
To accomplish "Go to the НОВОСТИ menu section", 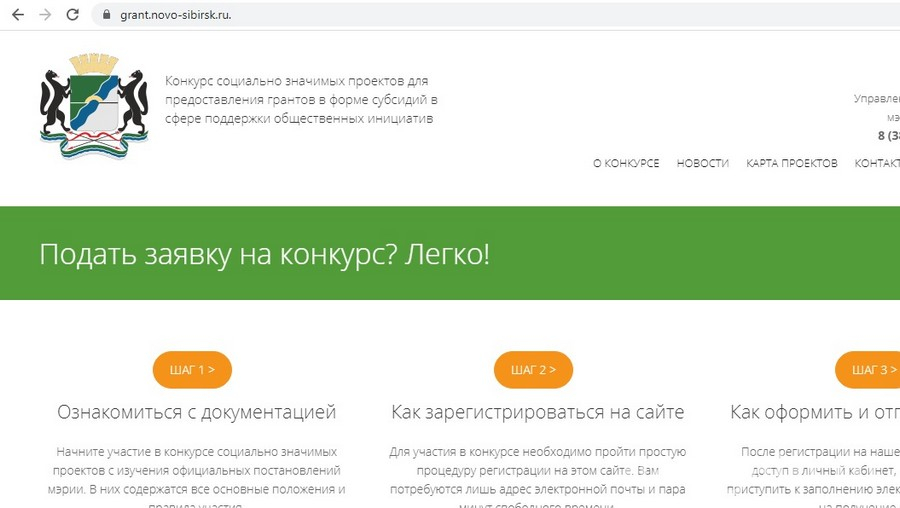I will (x=702, y=163).
